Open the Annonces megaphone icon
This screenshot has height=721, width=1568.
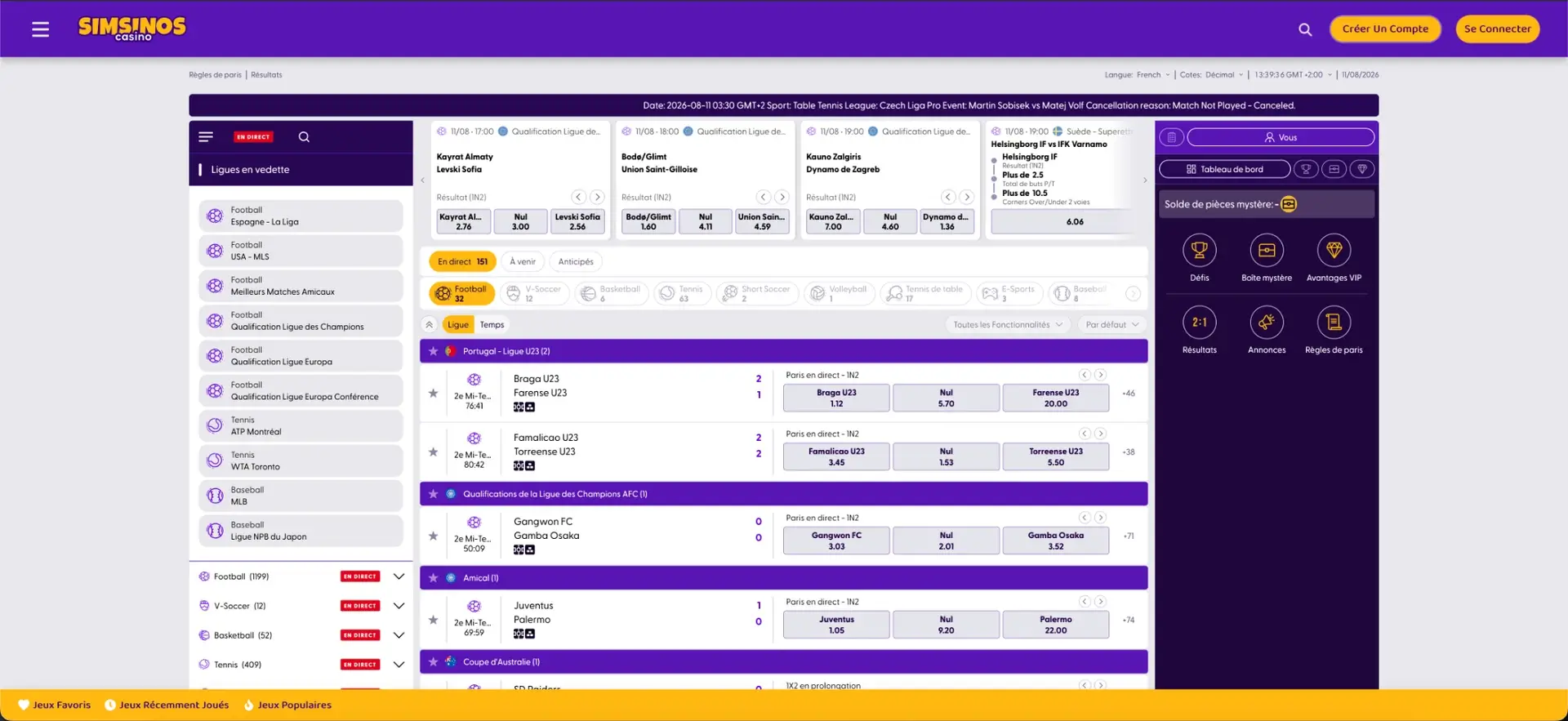pyautogui.click(x=1267, y=323)
